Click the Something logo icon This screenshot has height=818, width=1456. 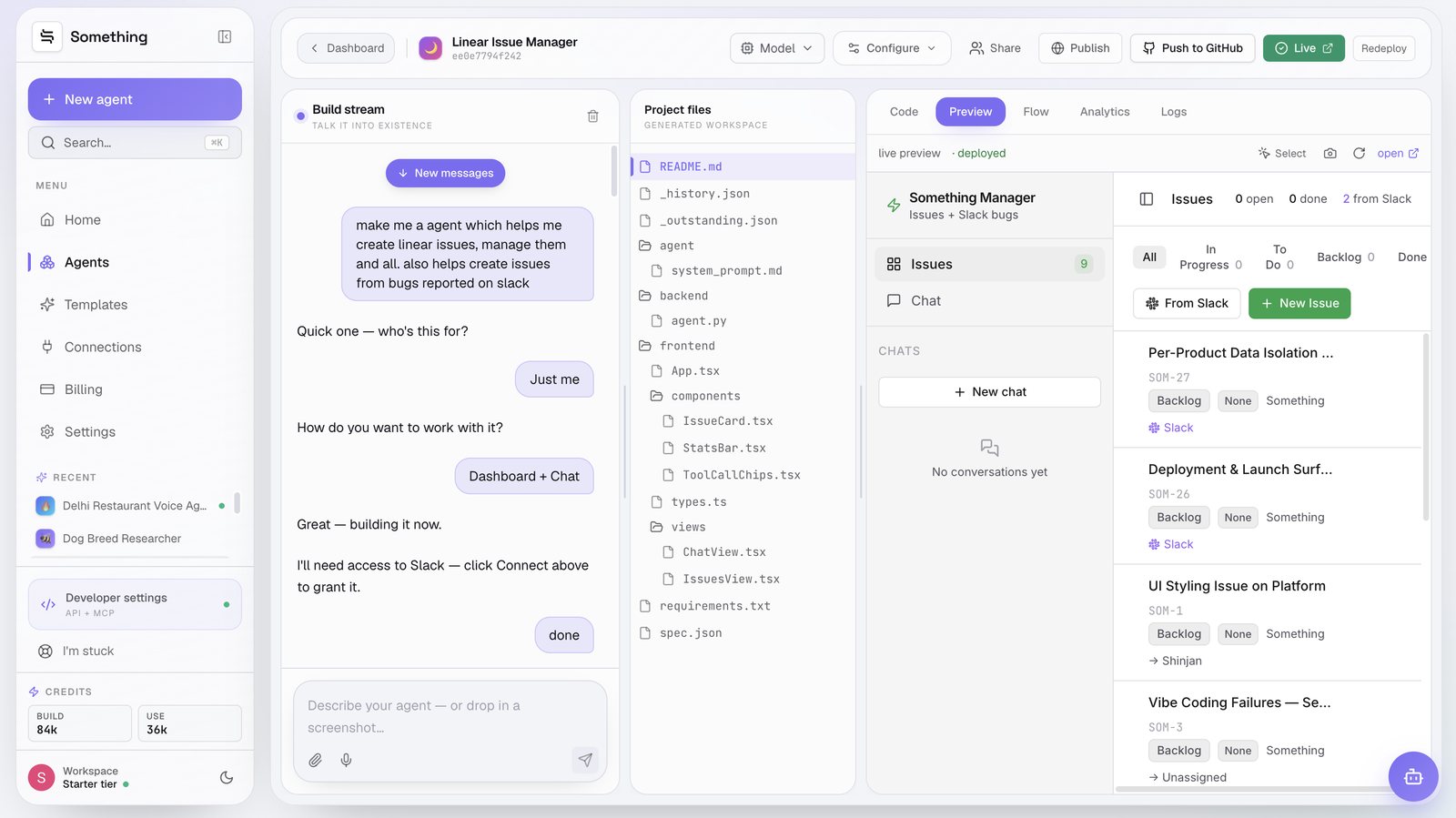(x=47, y=36)
